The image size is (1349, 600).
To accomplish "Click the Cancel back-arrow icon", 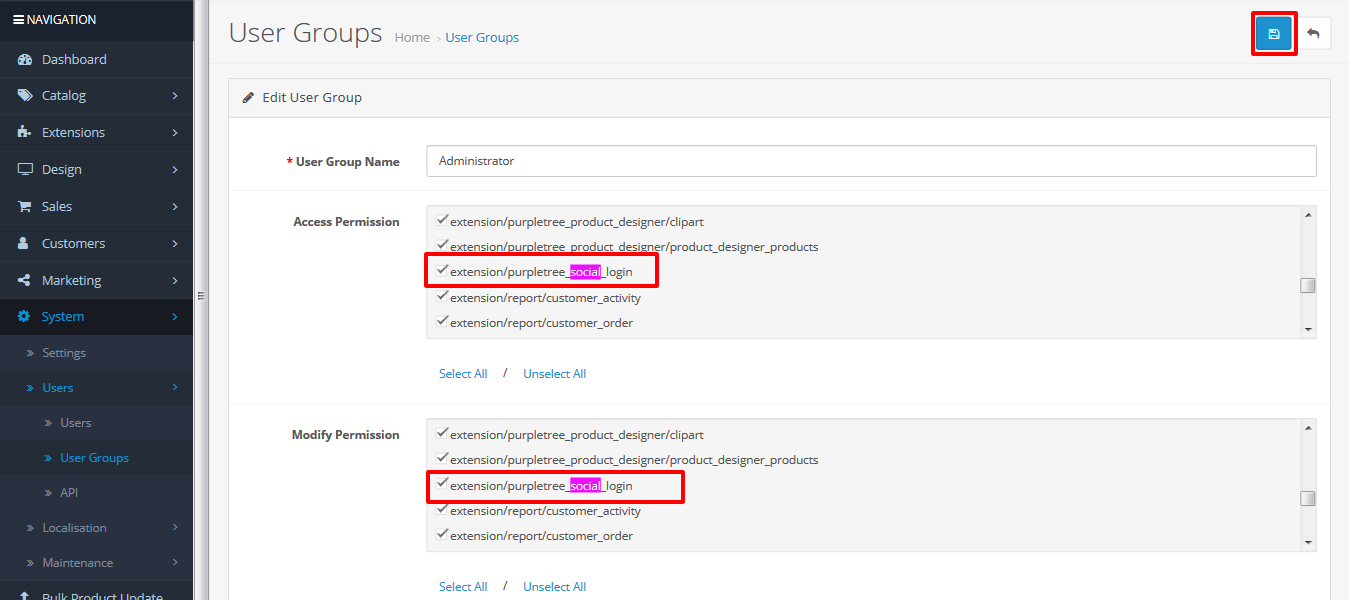I will click(x=1313, y=34).
